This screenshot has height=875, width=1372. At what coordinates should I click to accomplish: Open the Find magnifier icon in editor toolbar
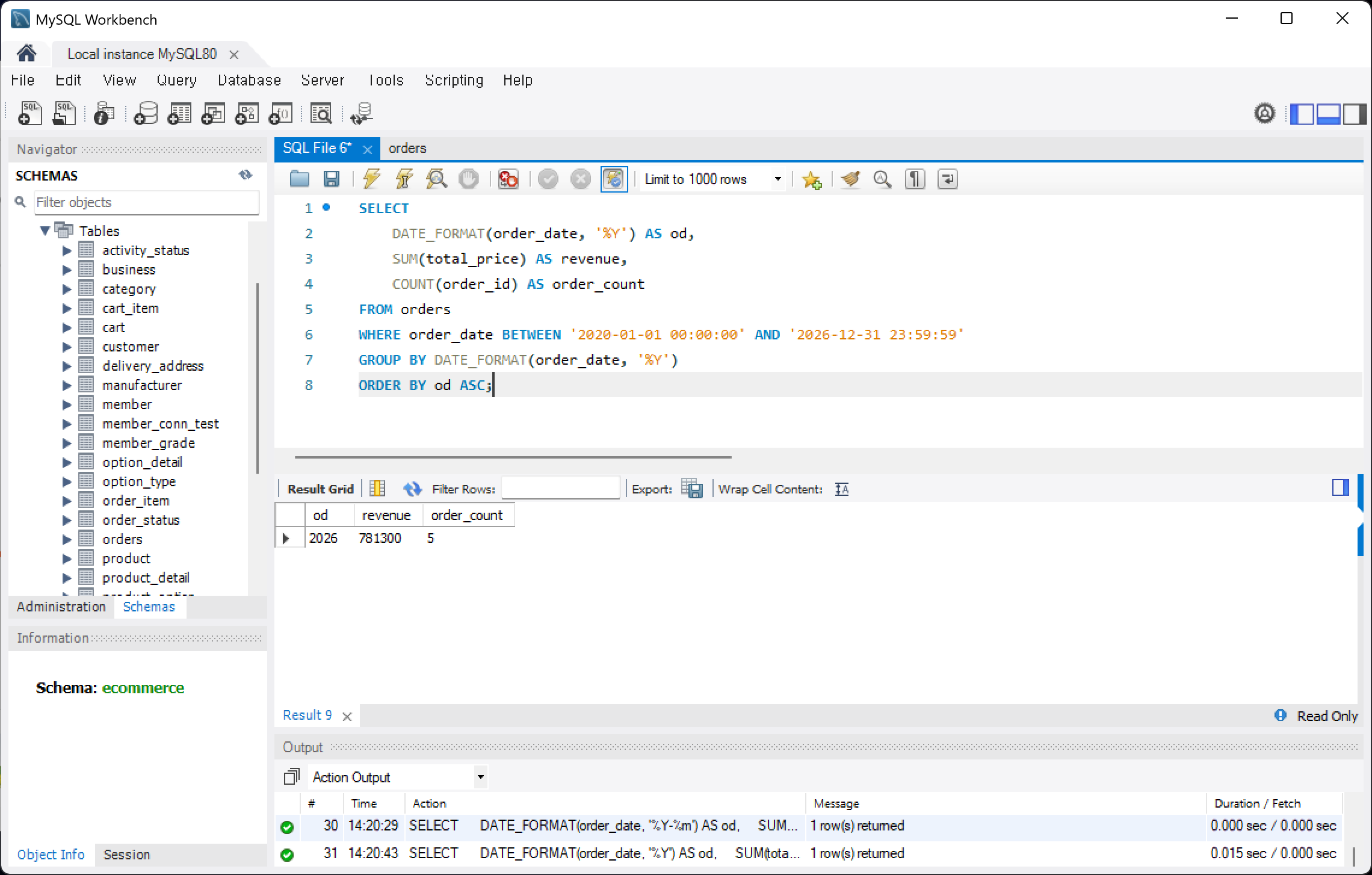[x=882, y=179]
